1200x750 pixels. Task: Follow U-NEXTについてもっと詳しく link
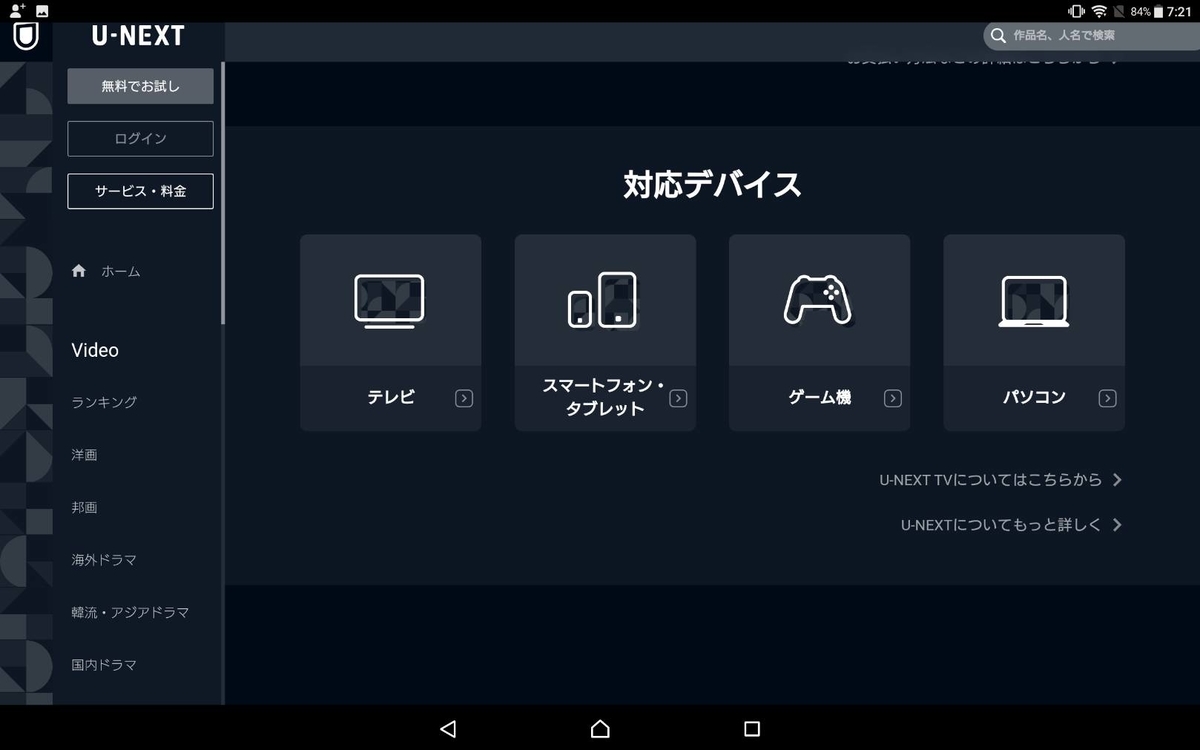1001,525
